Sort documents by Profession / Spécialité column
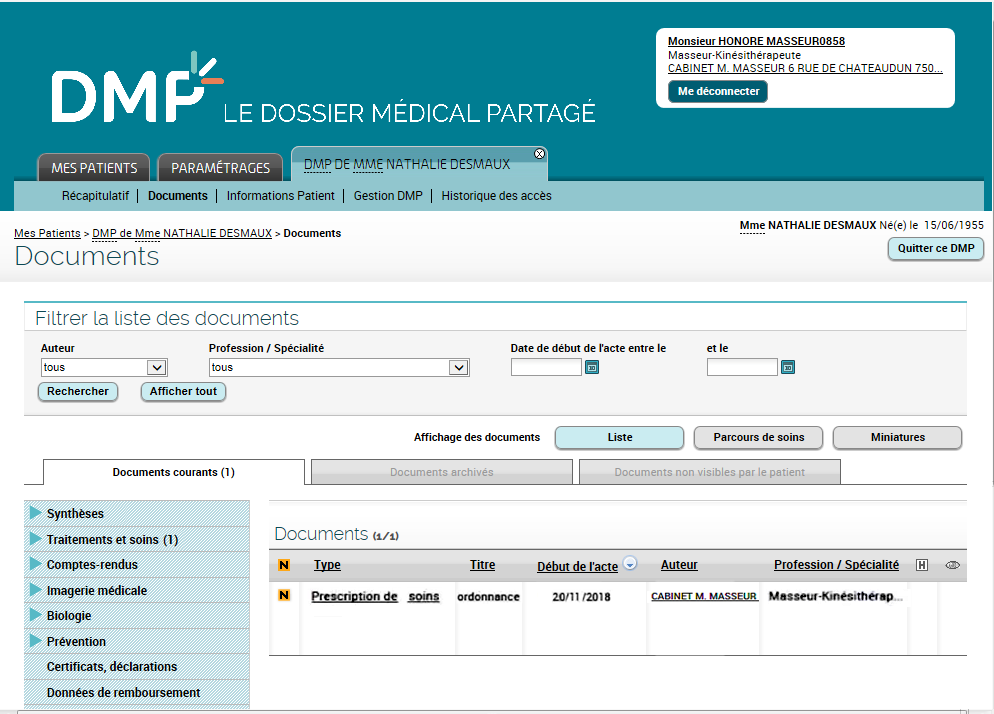 coord(836,565)
